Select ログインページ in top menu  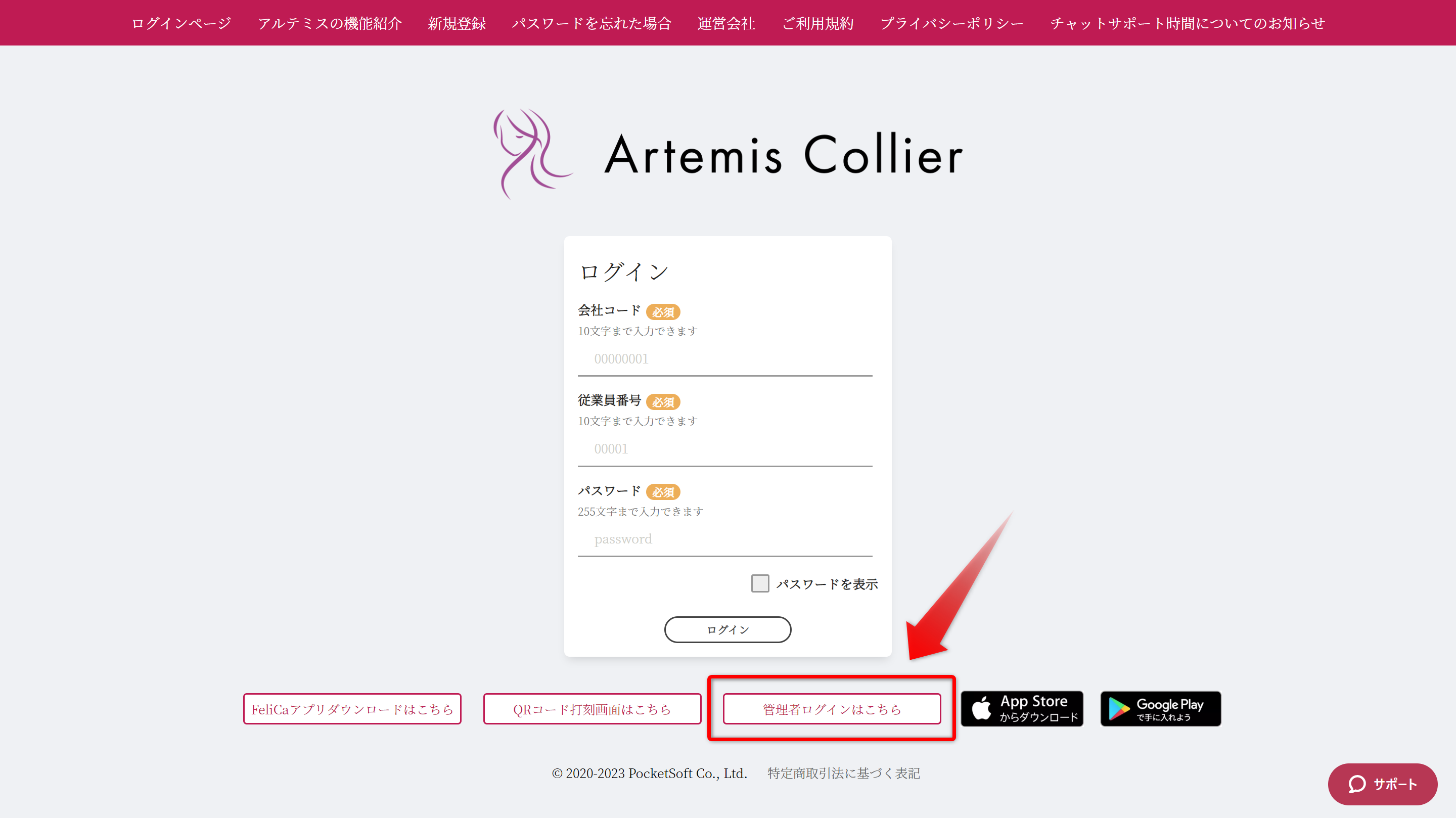coord(181,23)
